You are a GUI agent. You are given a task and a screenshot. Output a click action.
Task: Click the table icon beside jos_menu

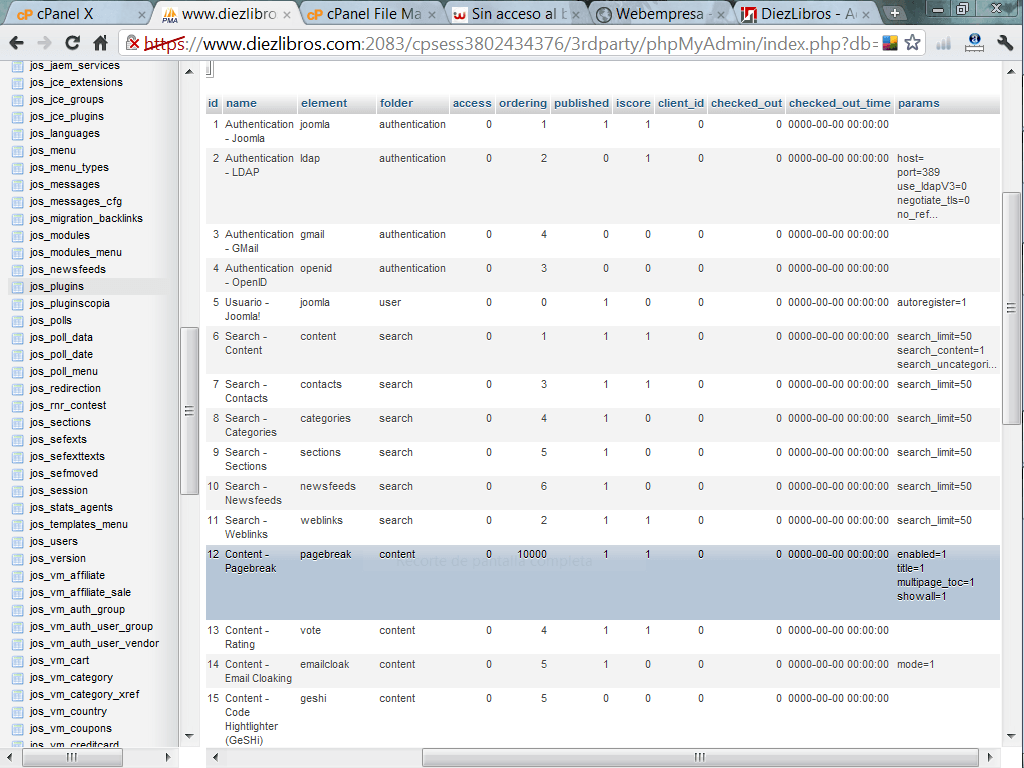17,150
